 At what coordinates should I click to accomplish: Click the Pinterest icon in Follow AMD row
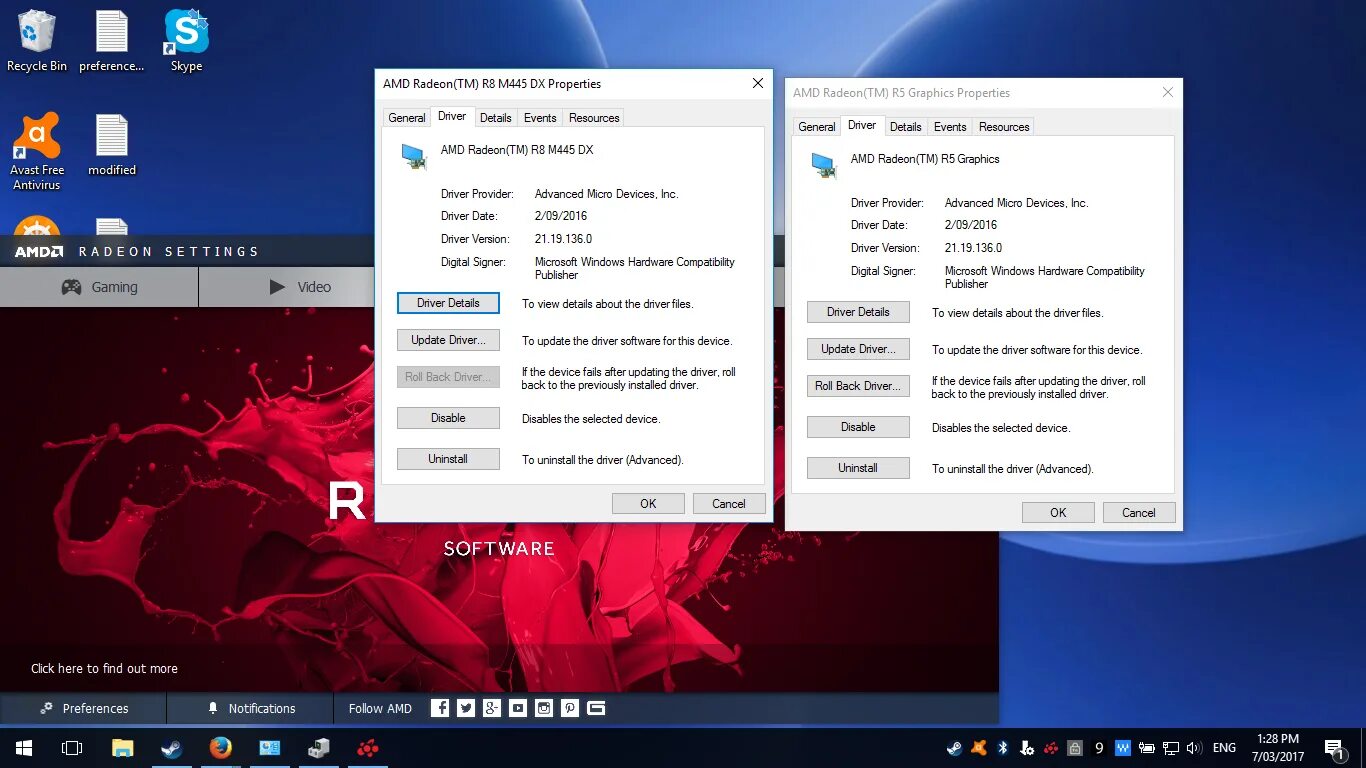point(570,708)
